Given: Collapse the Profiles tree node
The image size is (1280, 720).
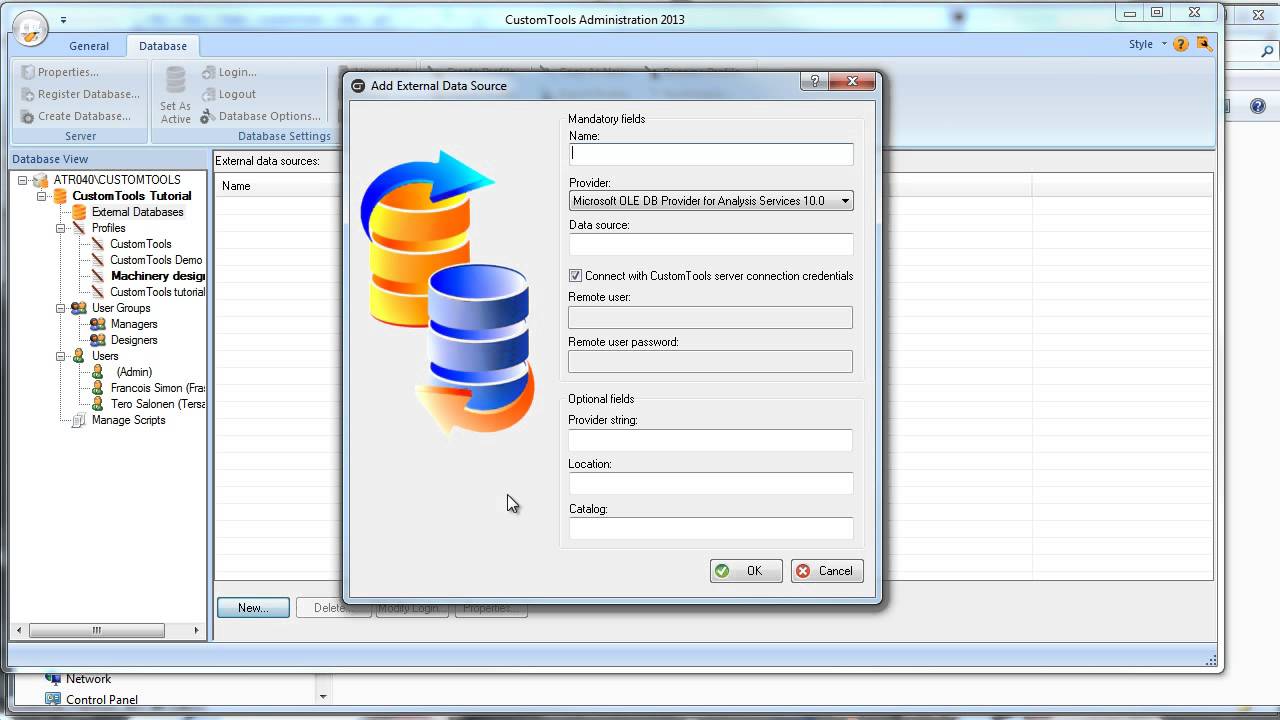Looking at the screenshot, I should click(x=61, y=228).
